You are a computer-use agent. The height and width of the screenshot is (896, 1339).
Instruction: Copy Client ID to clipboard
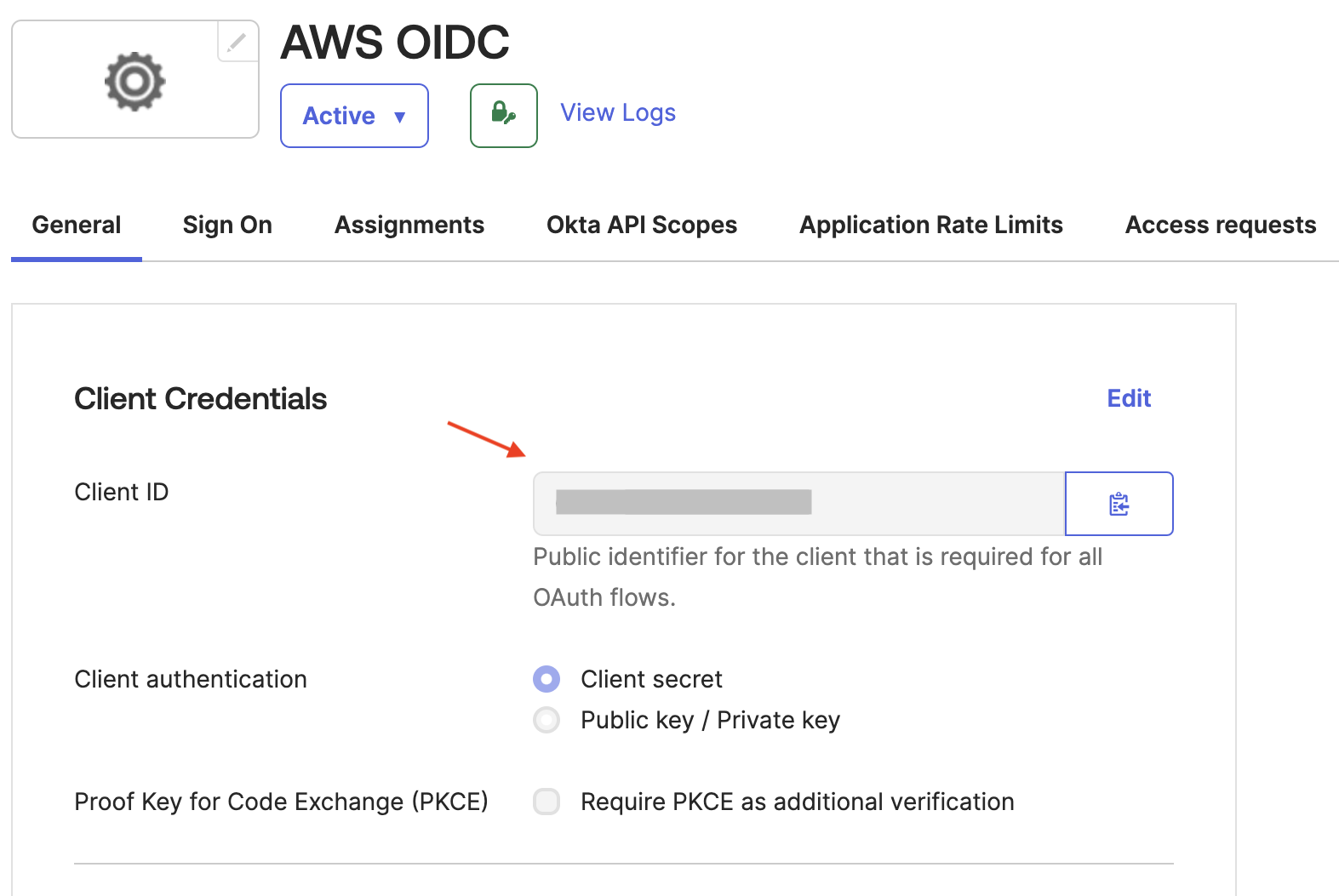(1119, 504)
